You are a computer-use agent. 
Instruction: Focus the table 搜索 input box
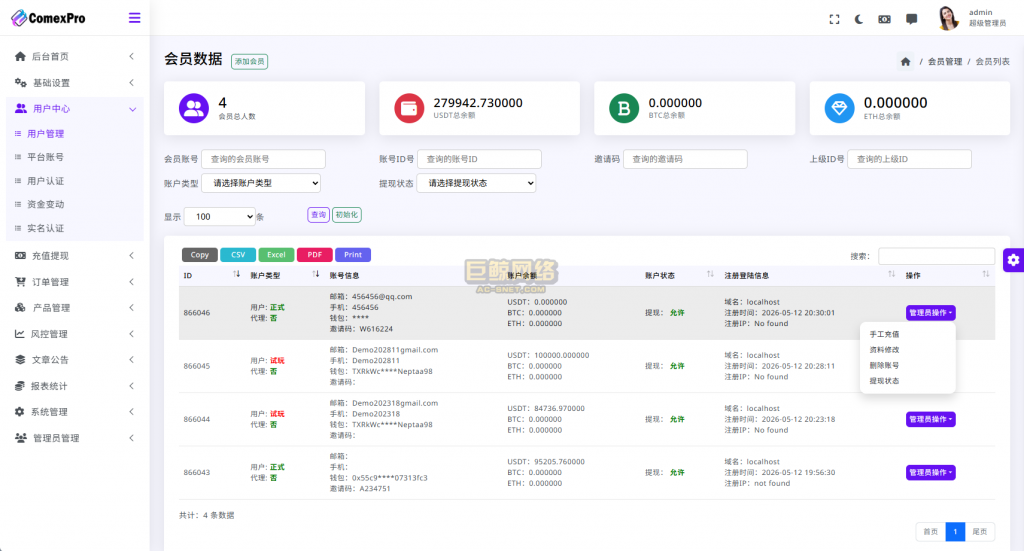coord(936,256)
